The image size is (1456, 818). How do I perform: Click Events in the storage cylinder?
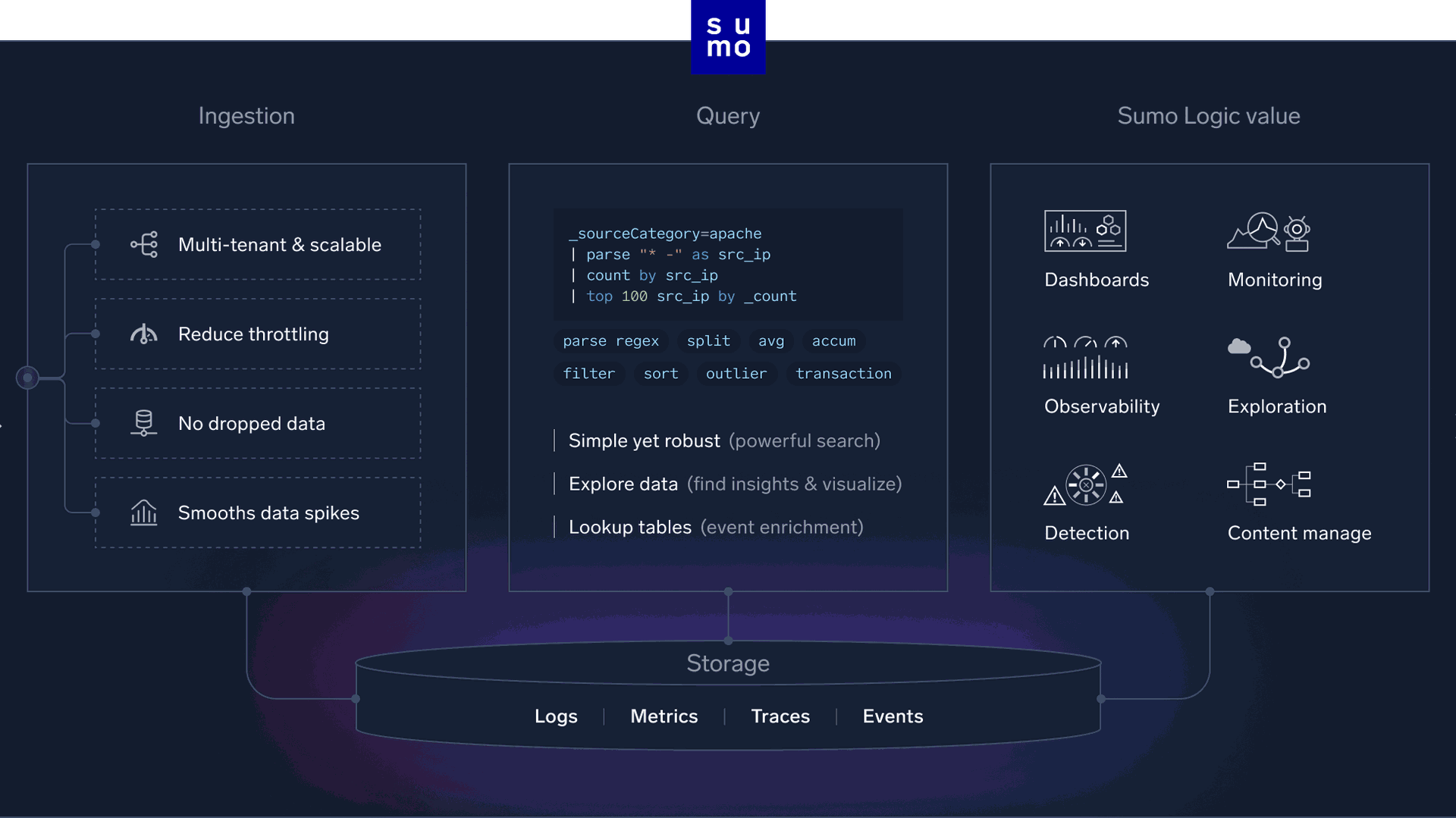click(893, 716)
